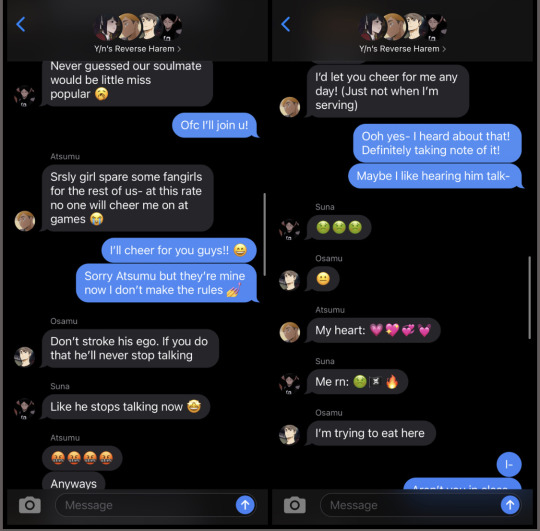Tap the back arrow in right chat
This screenshot has width=540, height=531.
[x=285, y=24]
